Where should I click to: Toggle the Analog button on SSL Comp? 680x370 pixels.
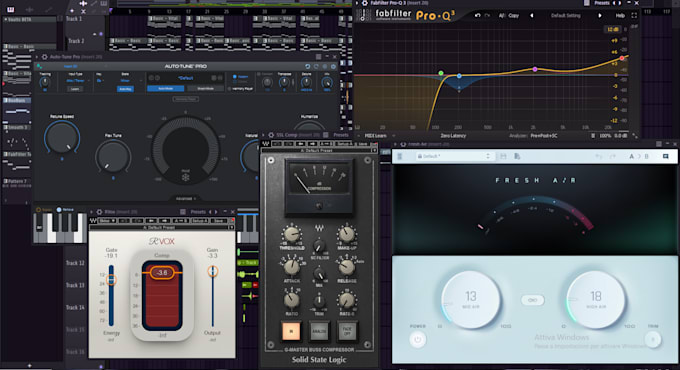(x=319, y=331)
